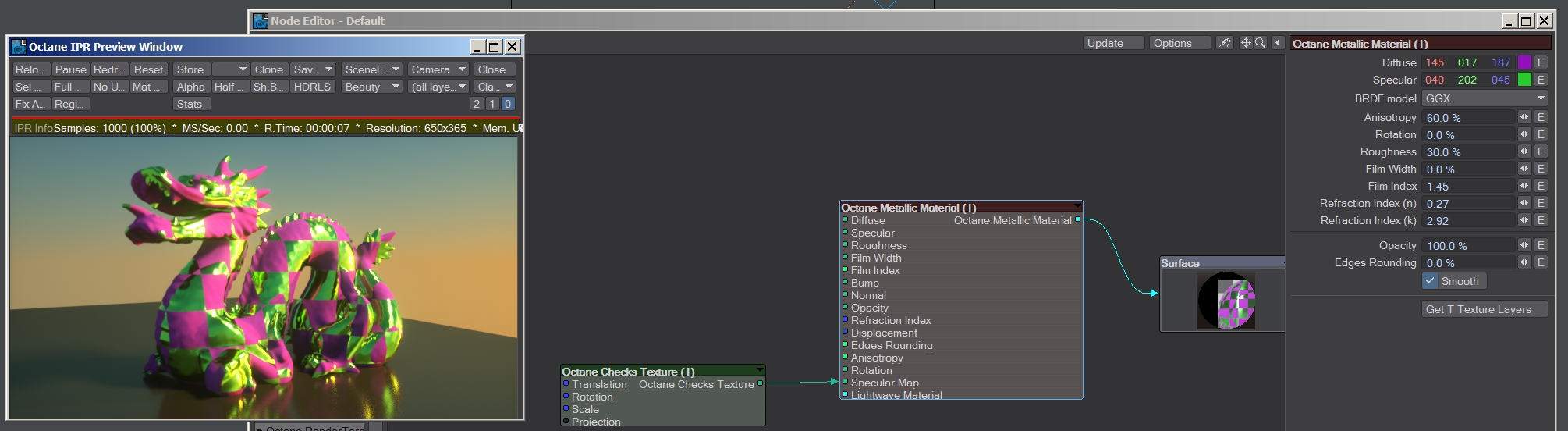The width and height of the screenshot is (1568, 431).
Task: Click the Stats button in IPR window
Action: pyautogui.click(x=190, y=104)
